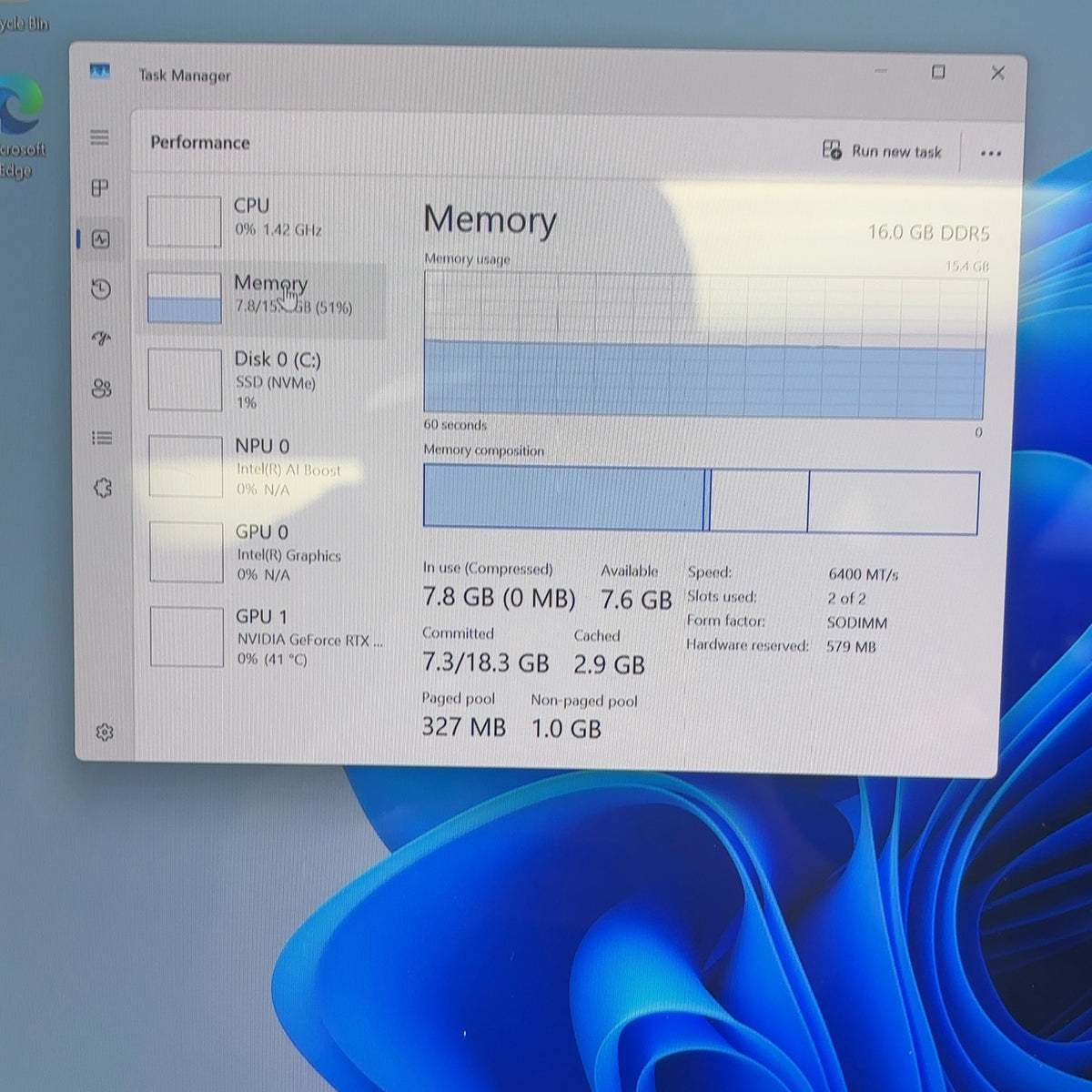Select NPU 0 Intel AI Boost entry

262,466
